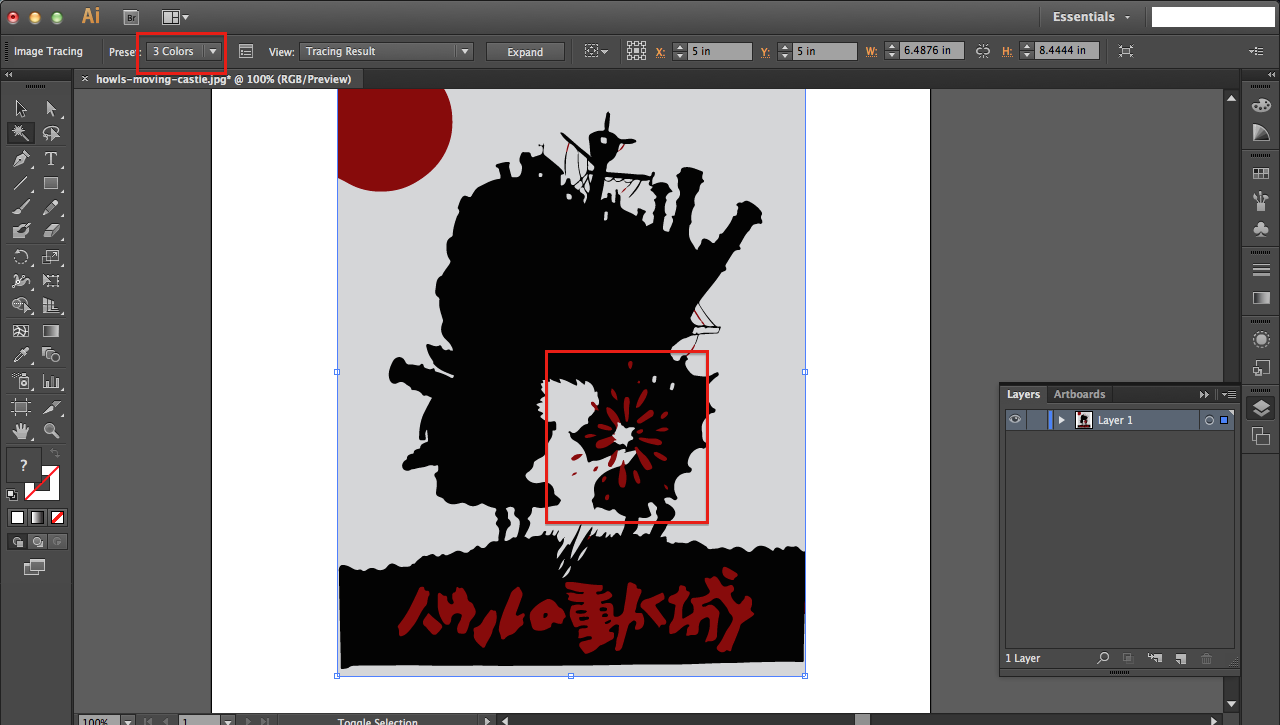This screenshot has width=1280, height=725.
Task: Click Create New Layer button
Action: [1180, 658]
